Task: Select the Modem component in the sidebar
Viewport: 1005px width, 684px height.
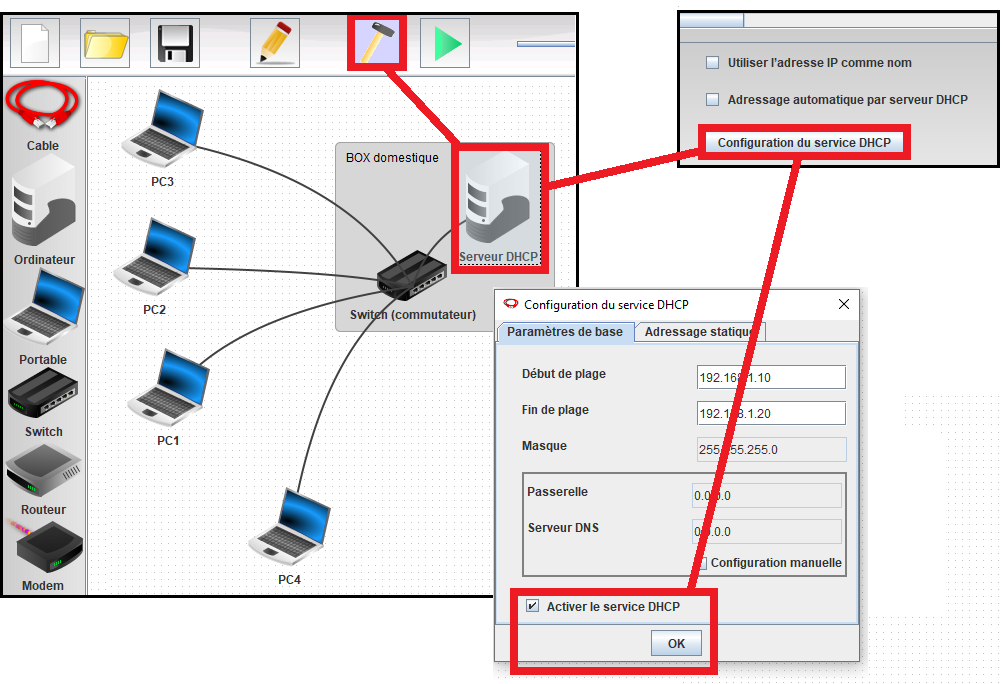Action: pyautogui.click(x=43, y=550)
